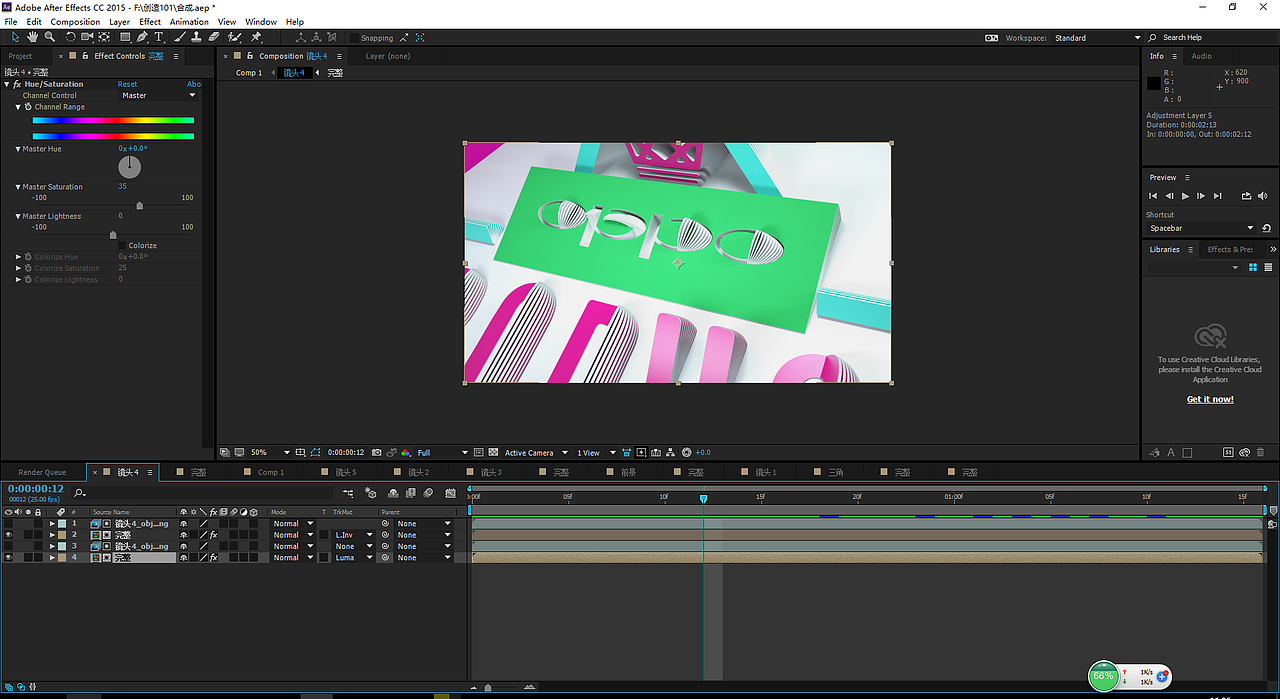Select the Hand tool
1280x699 pixels.
tap(33, 37)
